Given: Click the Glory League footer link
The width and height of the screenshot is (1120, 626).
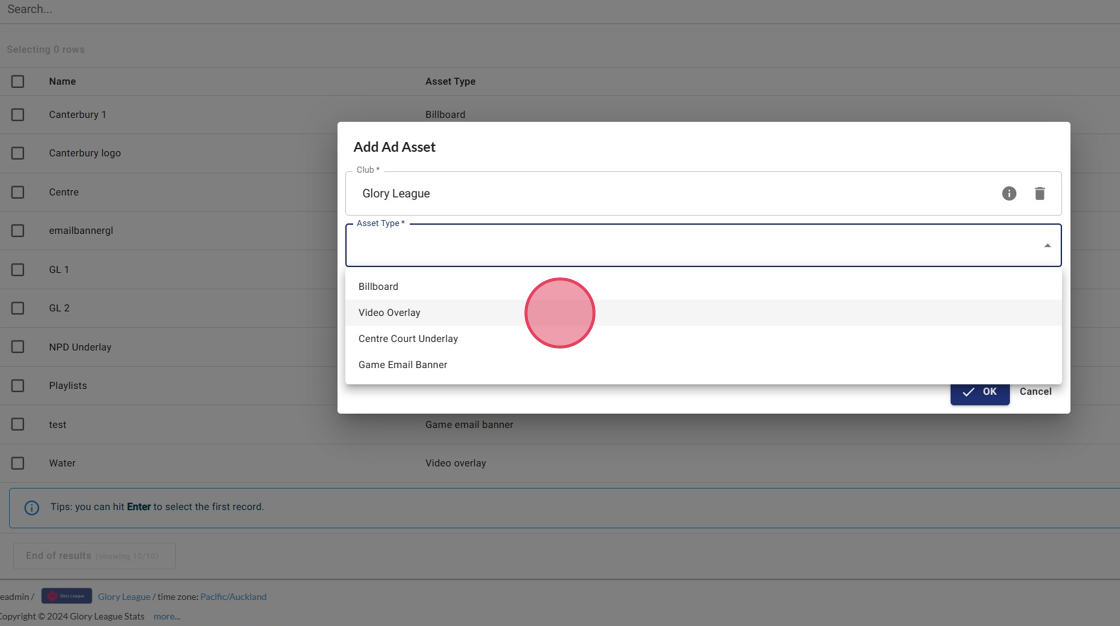Looking at the screenshot, I should (124, 597).
